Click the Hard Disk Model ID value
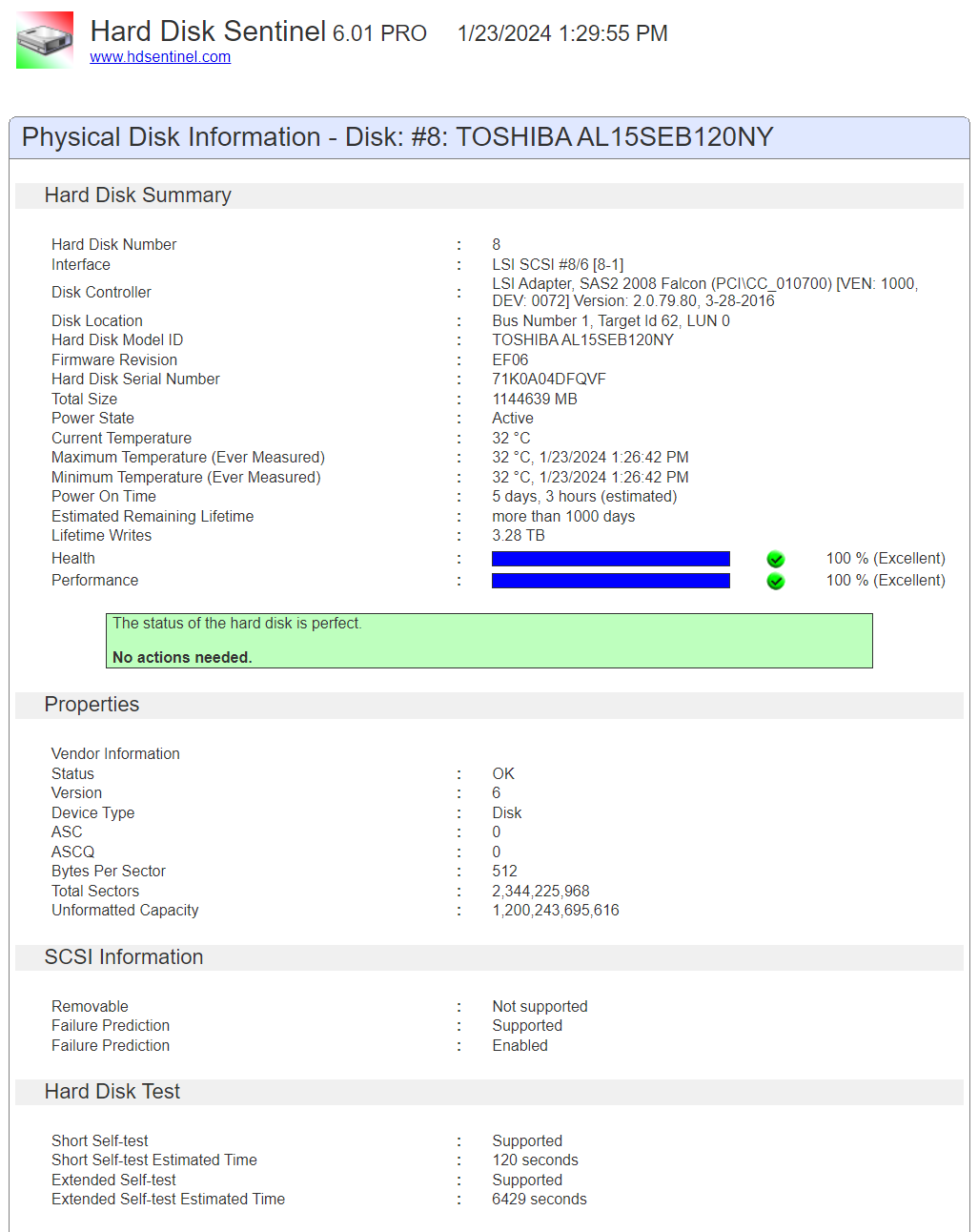Viewport: 978px width, 1232px height. click(582, 340)
